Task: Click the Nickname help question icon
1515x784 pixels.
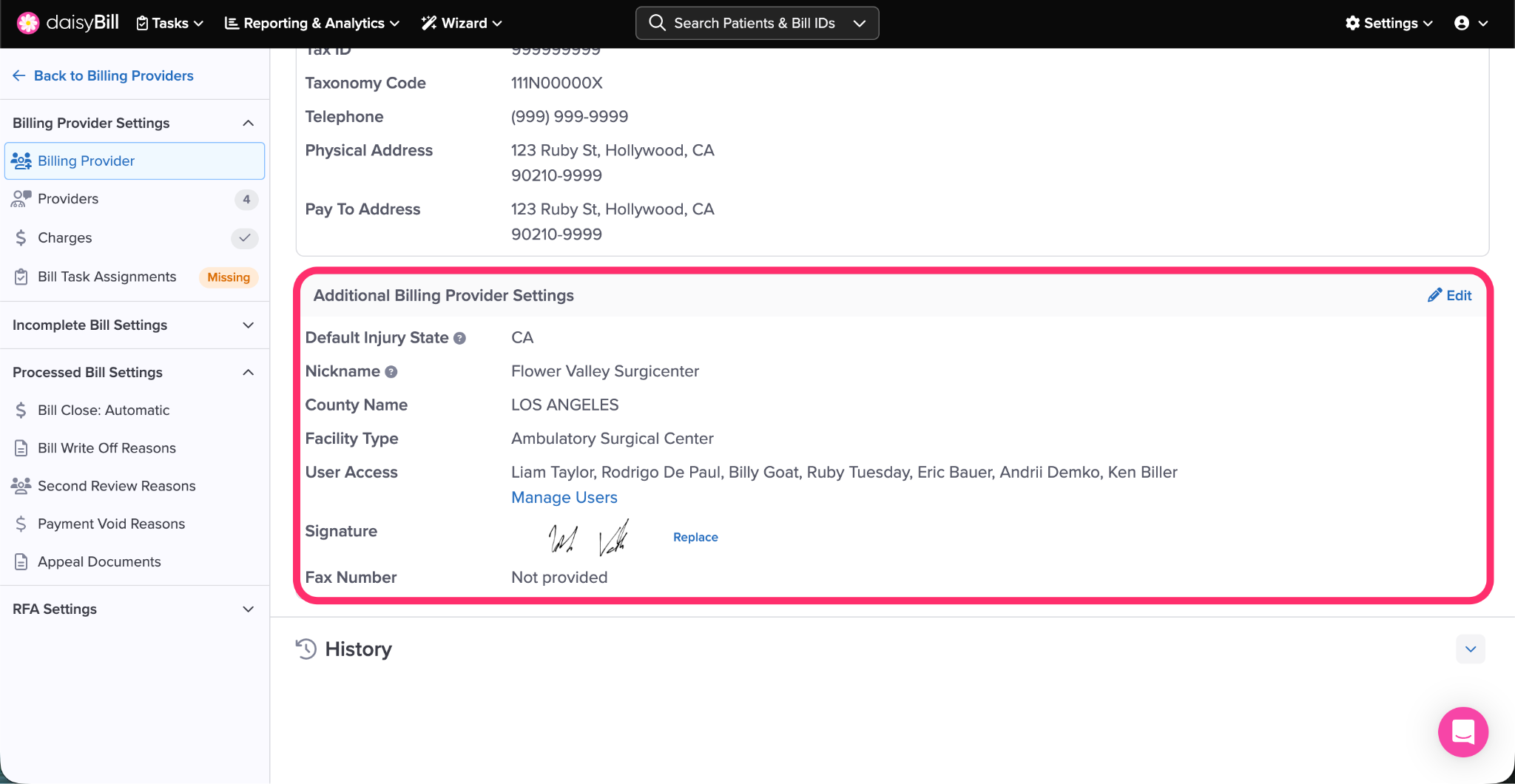Action: 391,372
